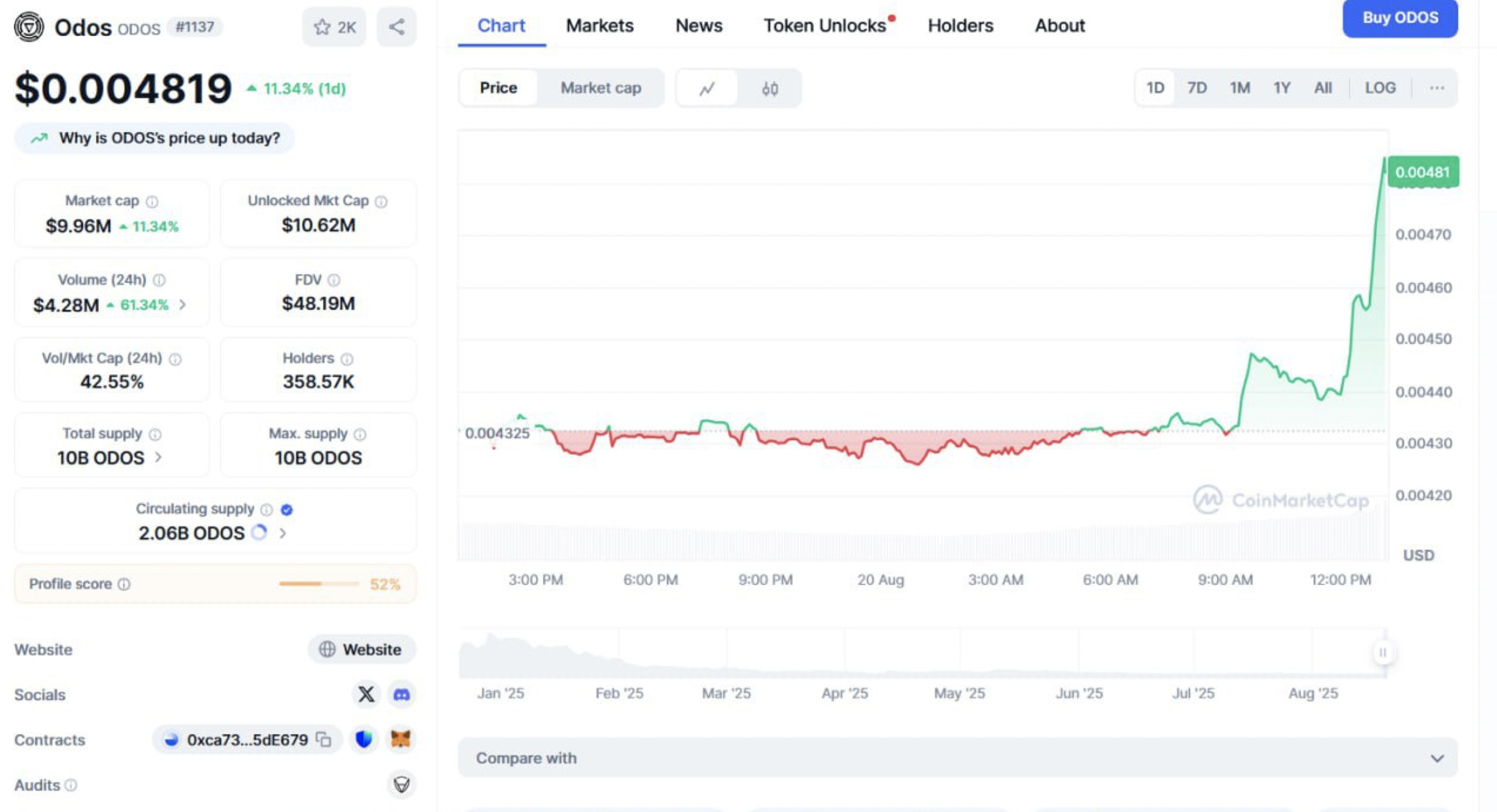
Task: Enable LOG scale on the chart
Action: [x=1380, y=88]
